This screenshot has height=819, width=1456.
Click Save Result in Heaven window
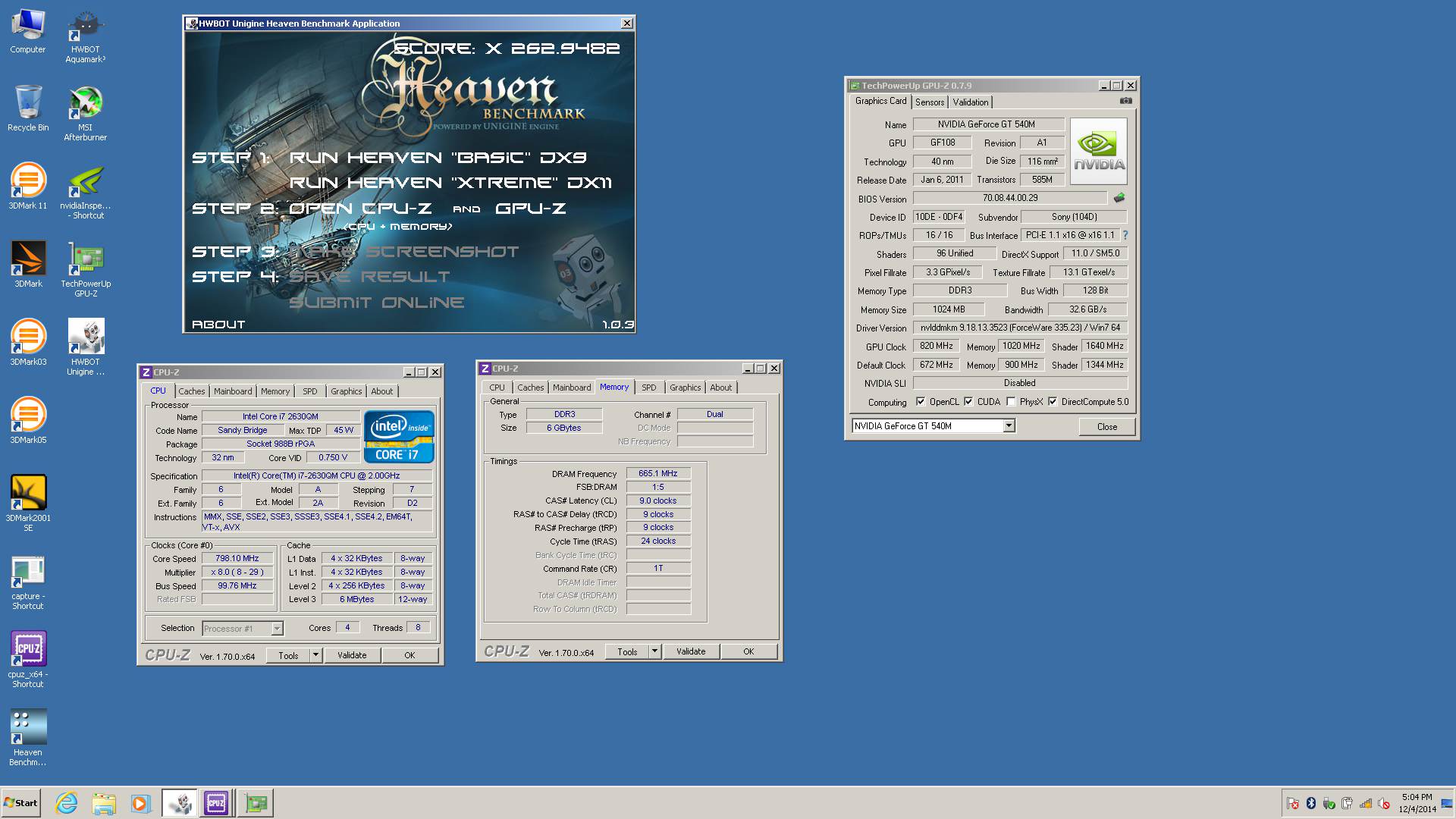[x=369, y=277]
